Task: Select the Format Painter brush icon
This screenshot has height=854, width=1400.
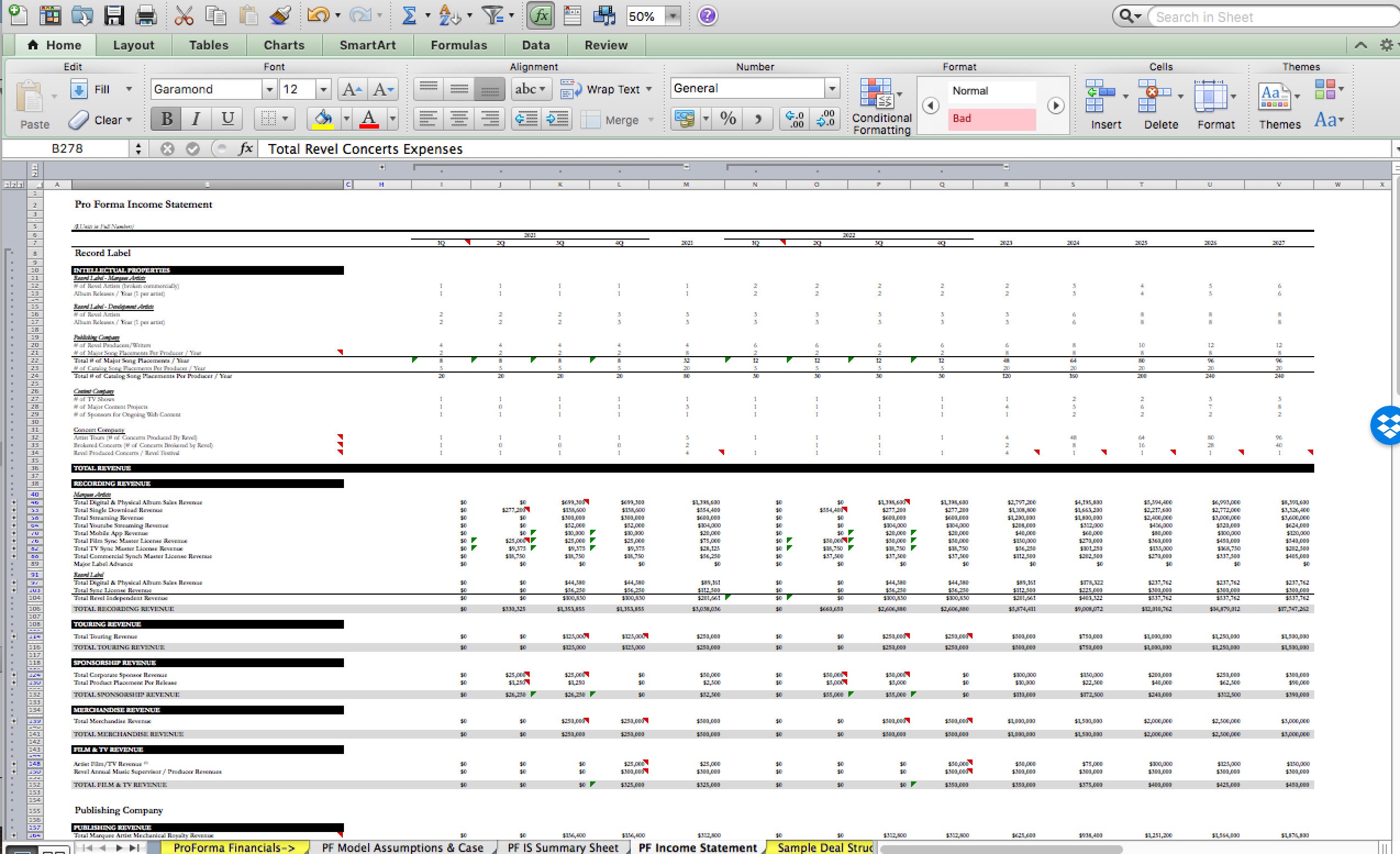Action: click(x=279, y=15)
